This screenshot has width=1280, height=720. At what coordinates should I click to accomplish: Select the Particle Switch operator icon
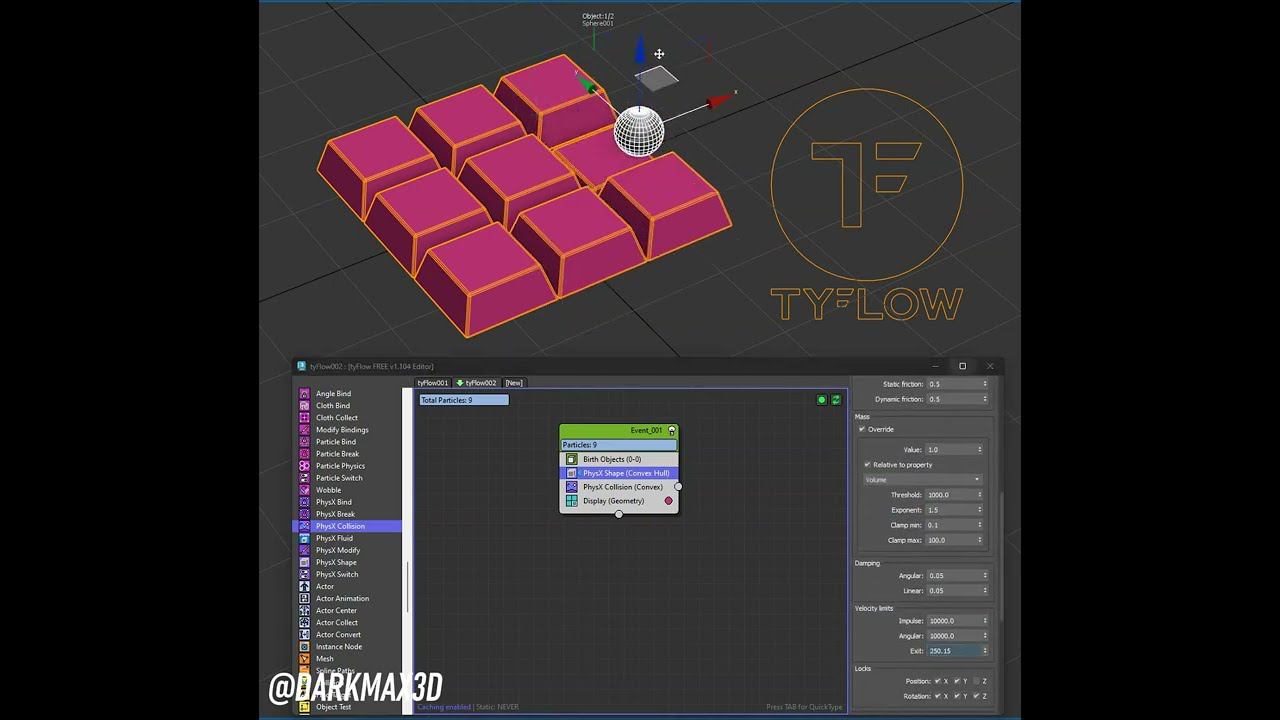click(x=305, y=478)
